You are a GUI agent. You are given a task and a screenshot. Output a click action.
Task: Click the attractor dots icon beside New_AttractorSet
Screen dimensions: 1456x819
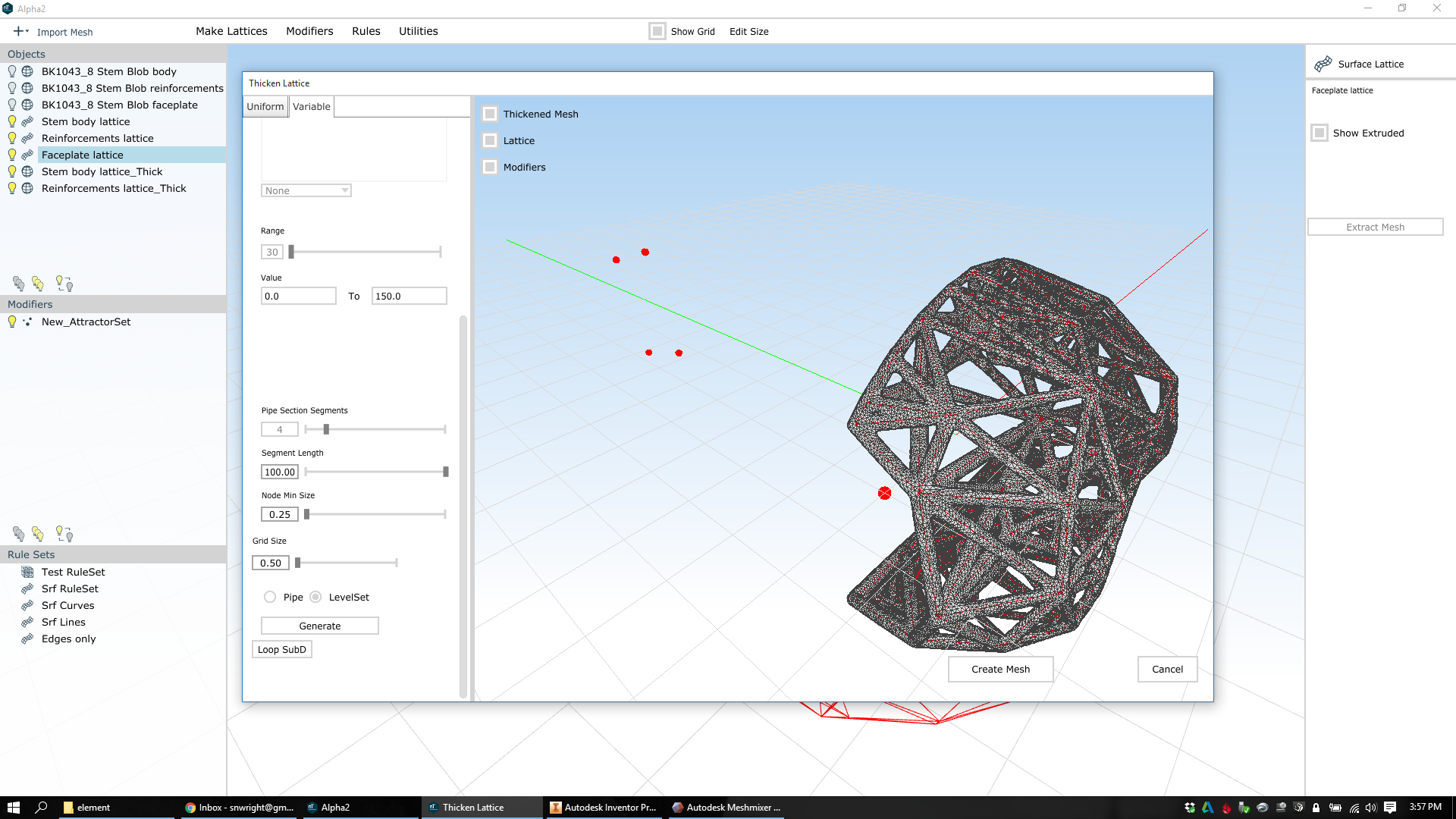[x=27, y=322]
